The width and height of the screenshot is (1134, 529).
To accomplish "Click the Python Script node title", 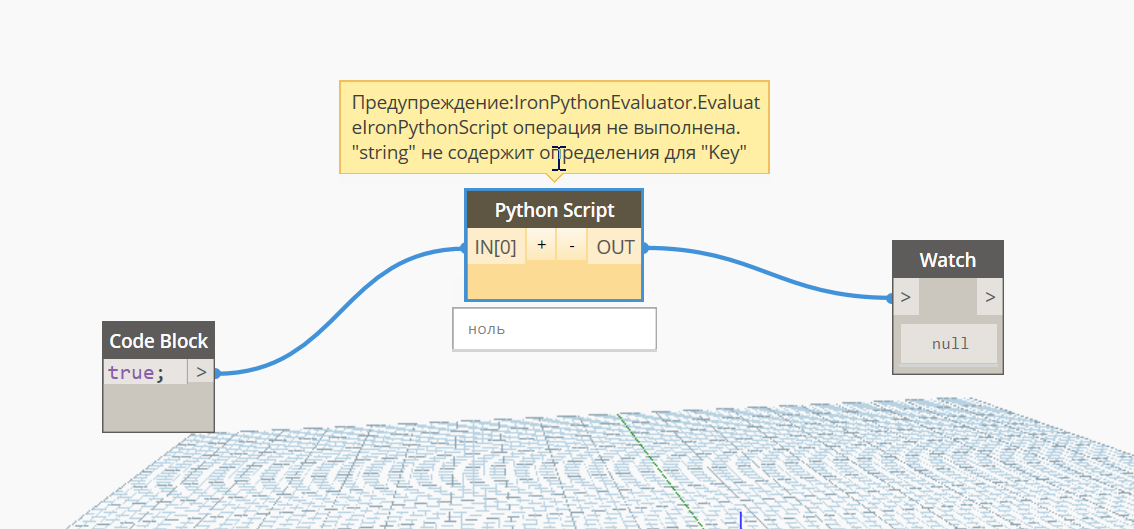I will coord(554,211).
